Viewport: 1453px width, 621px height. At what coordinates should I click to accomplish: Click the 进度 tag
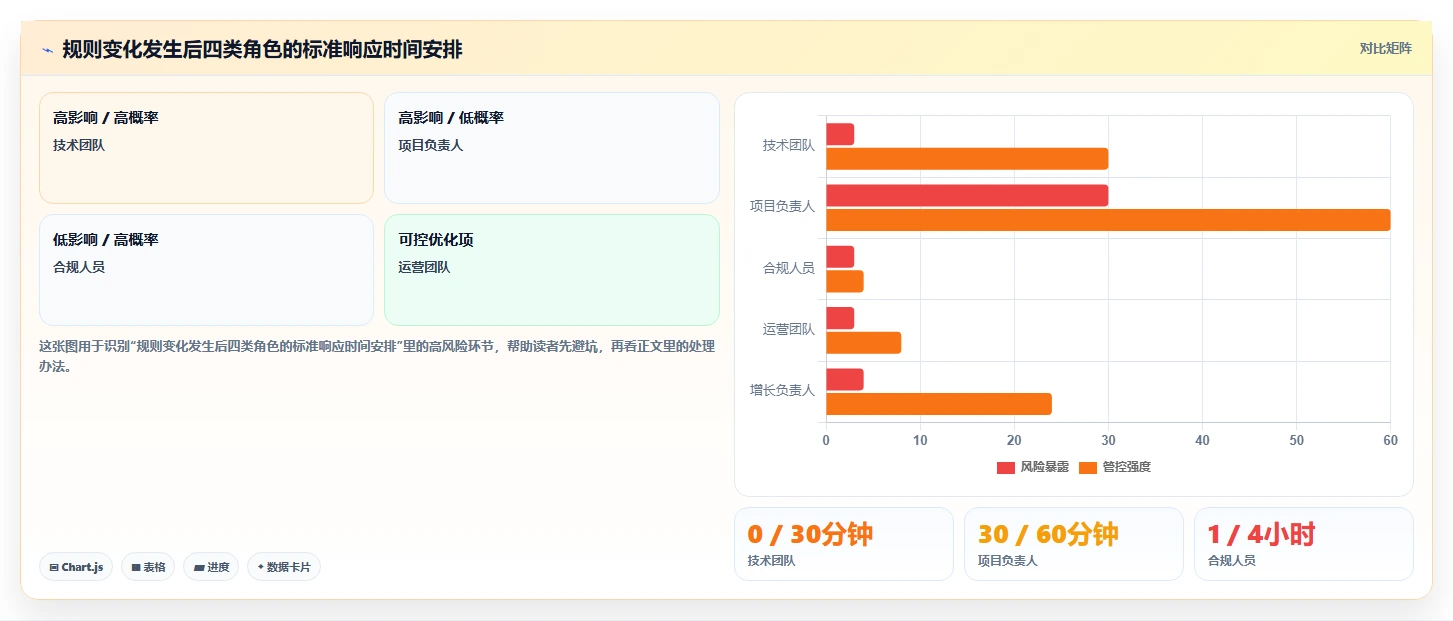pyautogui.click(x=211, y=567)
